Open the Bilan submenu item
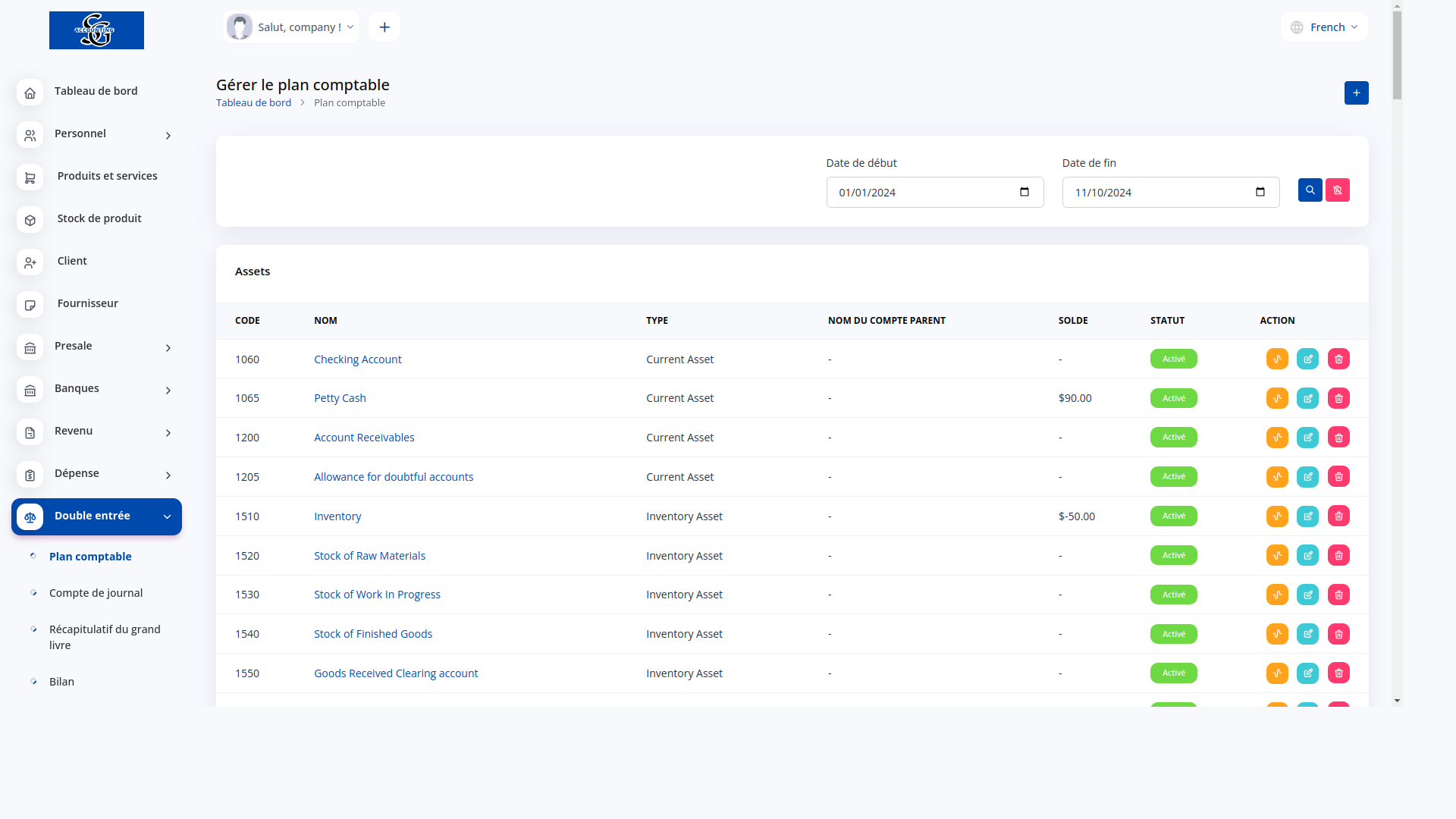The height and width of the screenshot is (819, 1456). click(x=61, y=682)
